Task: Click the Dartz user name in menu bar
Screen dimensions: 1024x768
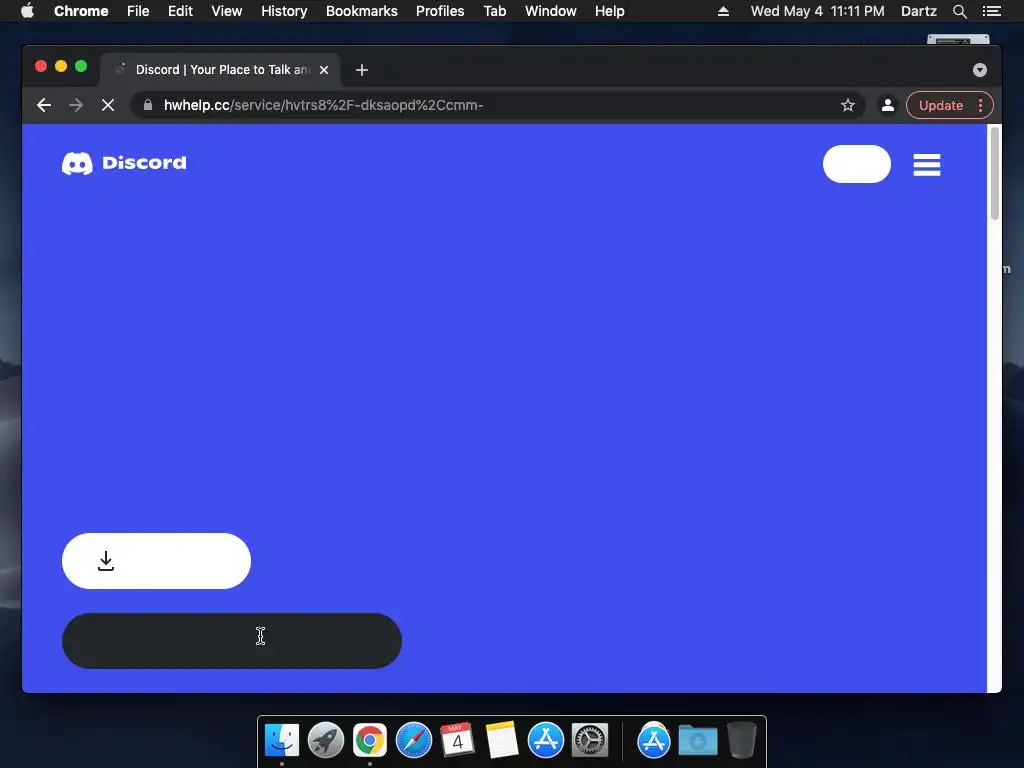Action: (918, 11)
